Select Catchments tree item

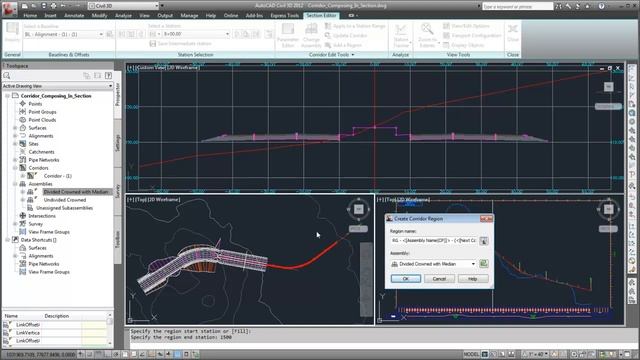click(41, 152)
